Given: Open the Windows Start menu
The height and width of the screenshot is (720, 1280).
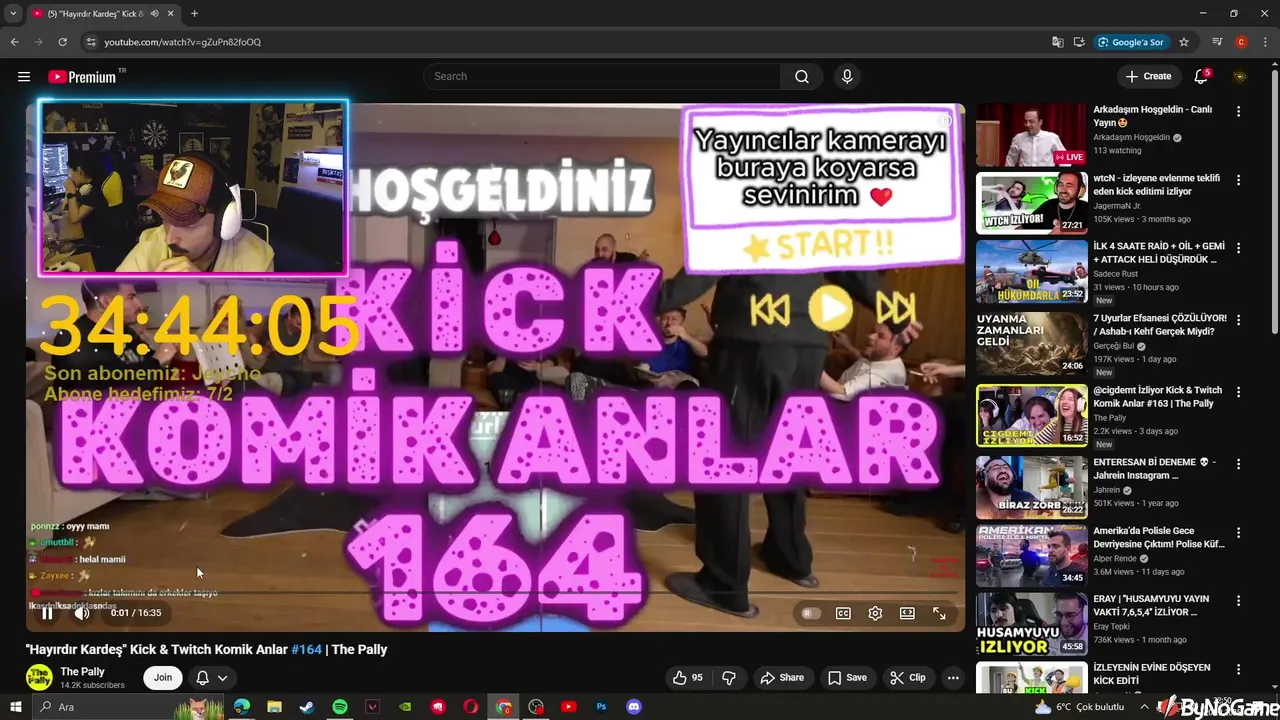Looking at the screenshot, I should (15, 707).
